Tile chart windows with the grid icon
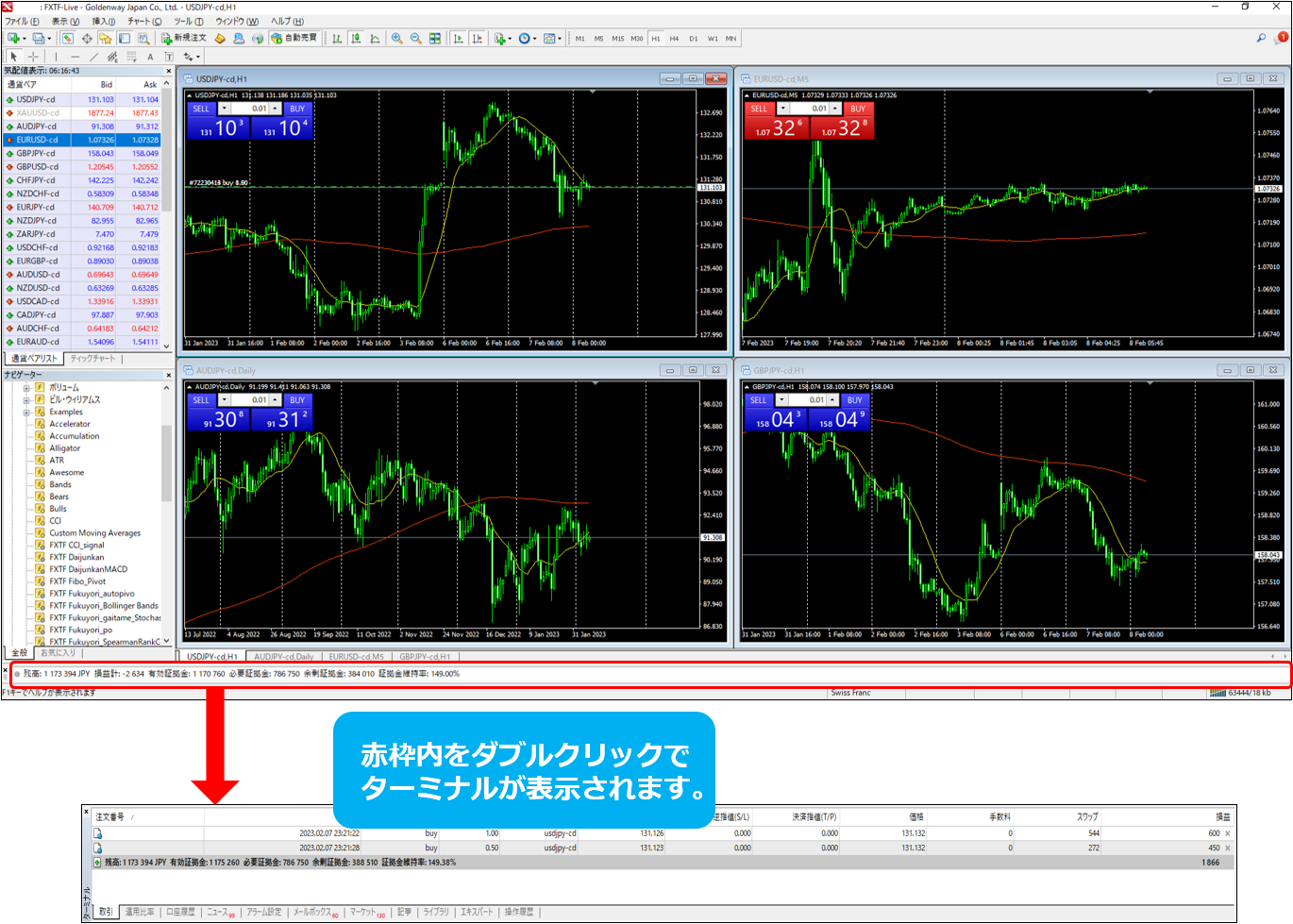Viewport: 1293px width, 924px height. pyautogui.click(x=435, y=39)
